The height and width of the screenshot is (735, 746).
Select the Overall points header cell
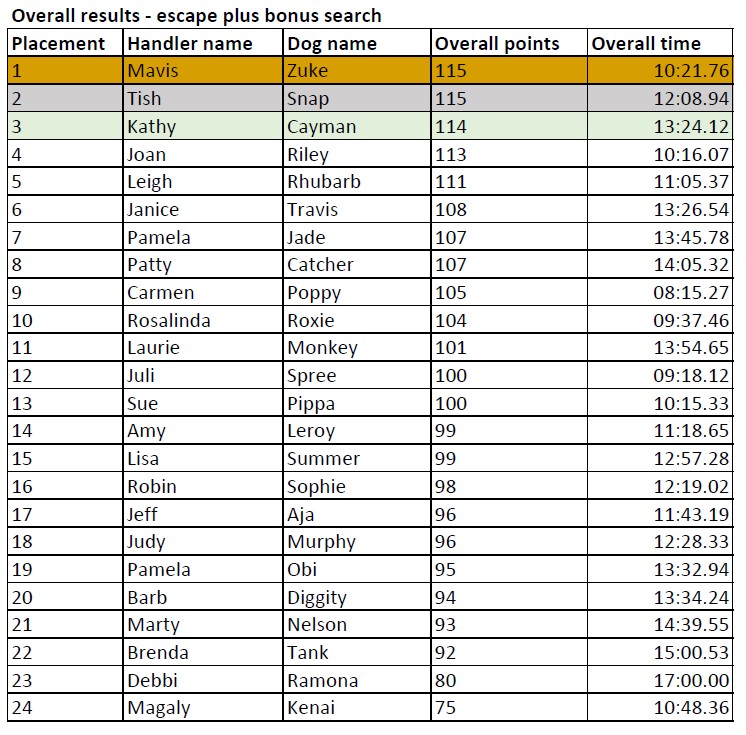coord(509,43)
